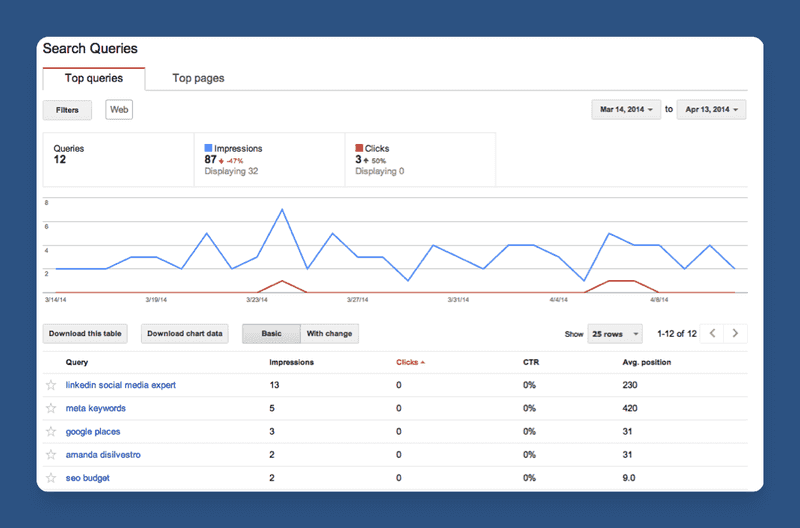Go to previous page of results arrow
Screen dimensions: 800x528
[711, 333]
